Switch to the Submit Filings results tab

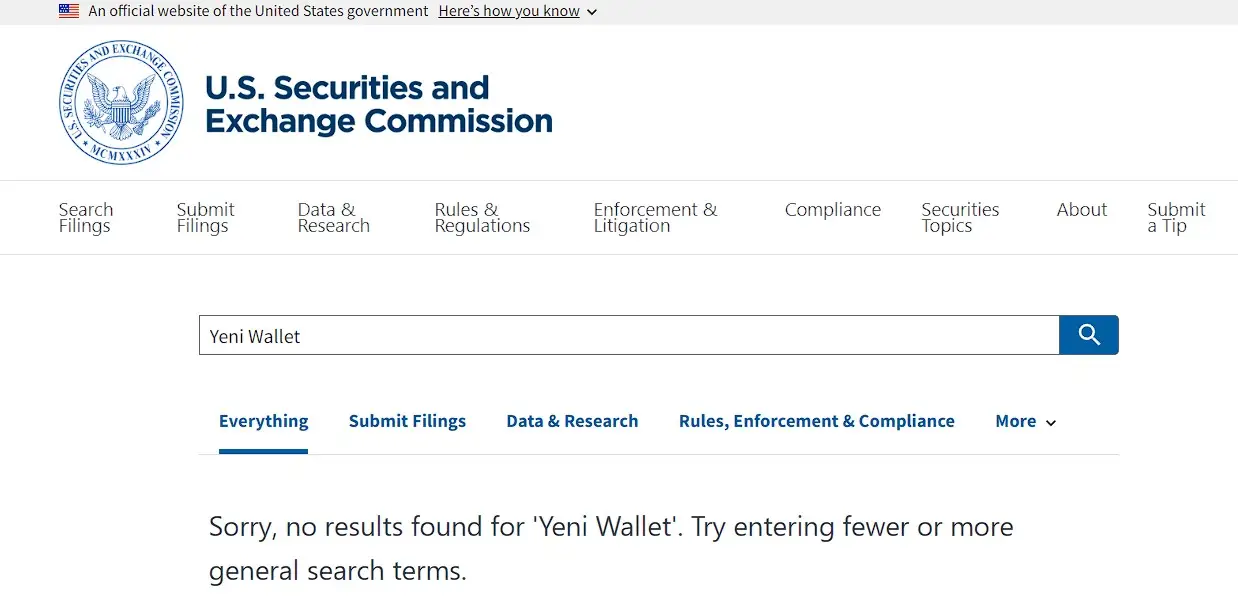pos(407,422)
